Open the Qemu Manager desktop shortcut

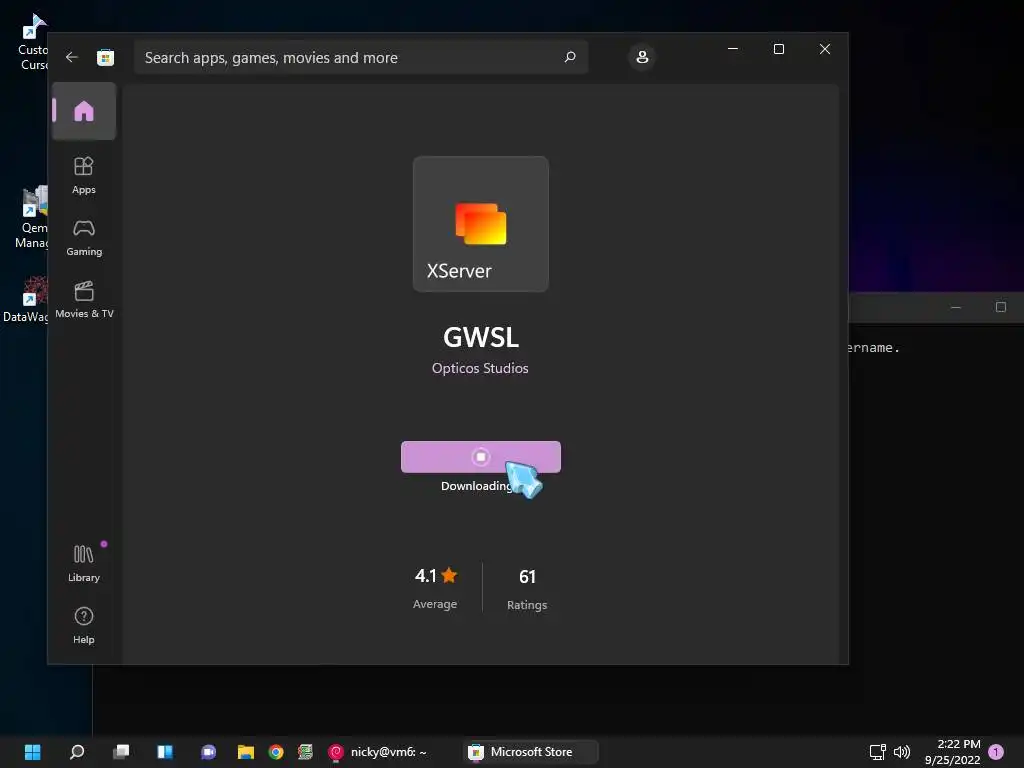(31, 217)
